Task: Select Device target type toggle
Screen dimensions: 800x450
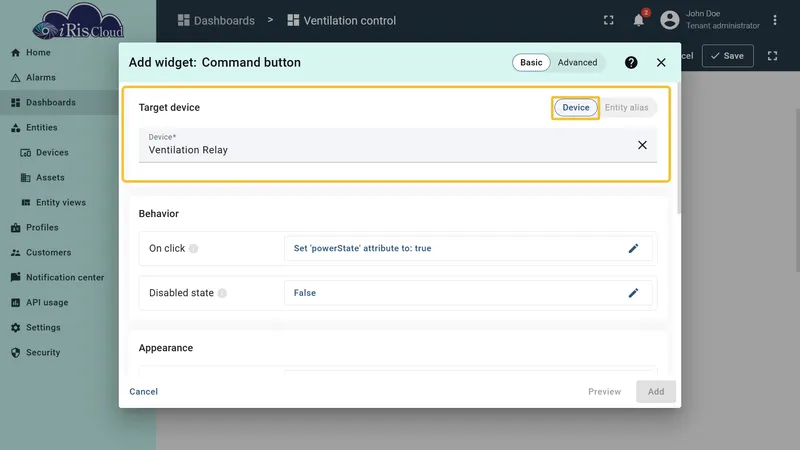Action: [576, 108]
